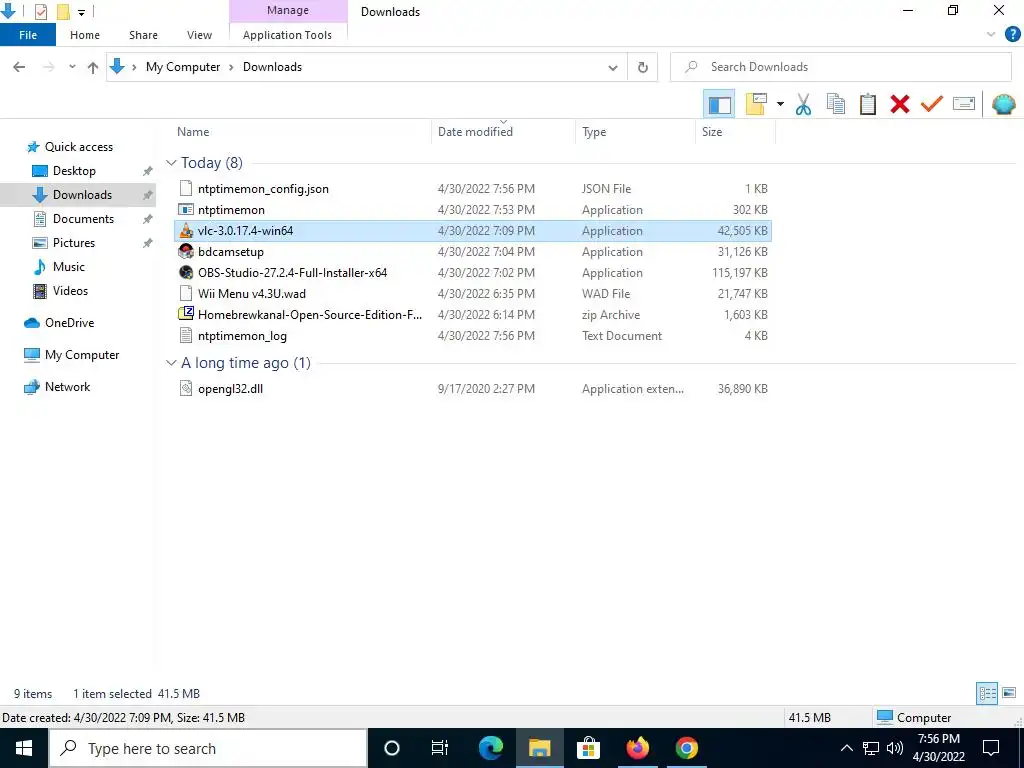Click Downloads in address breadcrumb
This screenshot has width=1024, height=768.
272,67
